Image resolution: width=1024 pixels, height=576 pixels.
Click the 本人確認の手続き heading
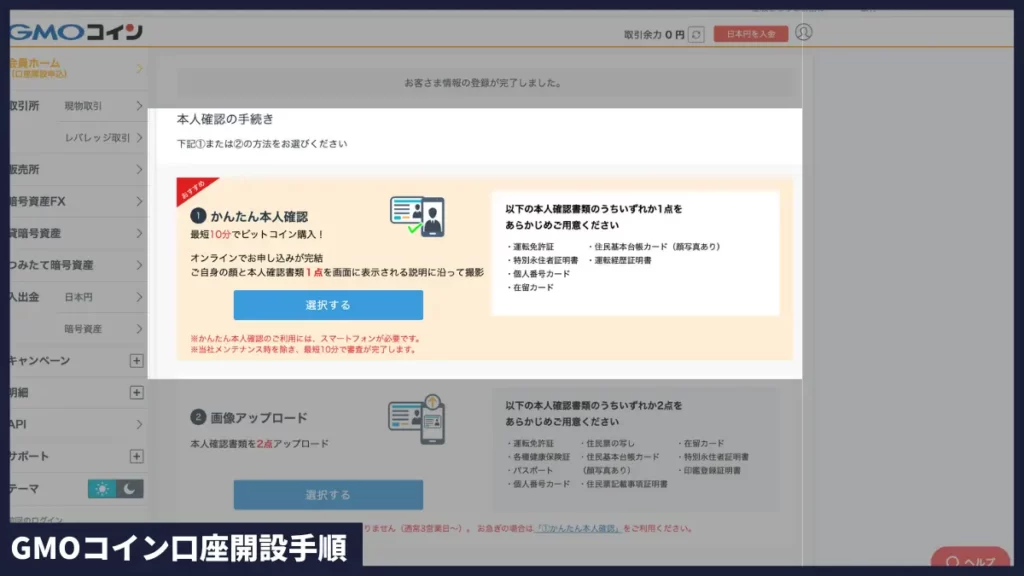(225, 119)
